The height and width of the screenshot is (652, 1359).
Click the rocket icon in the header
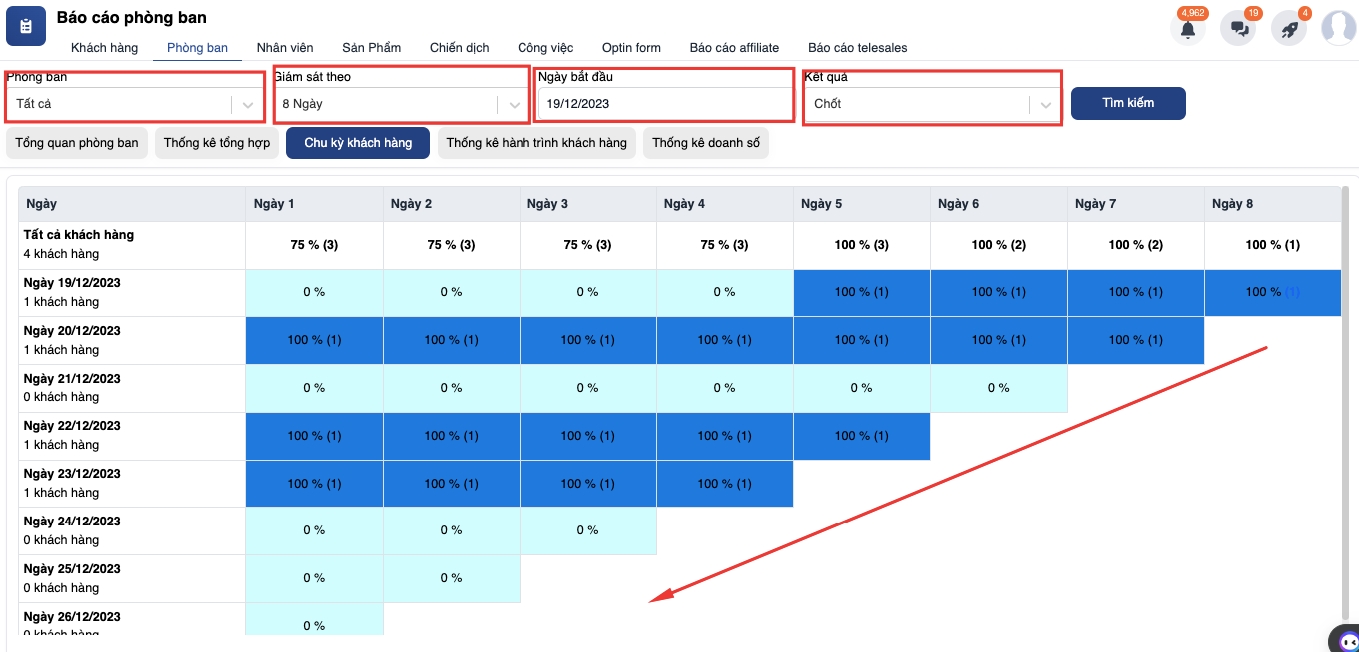pos(1289,28)
